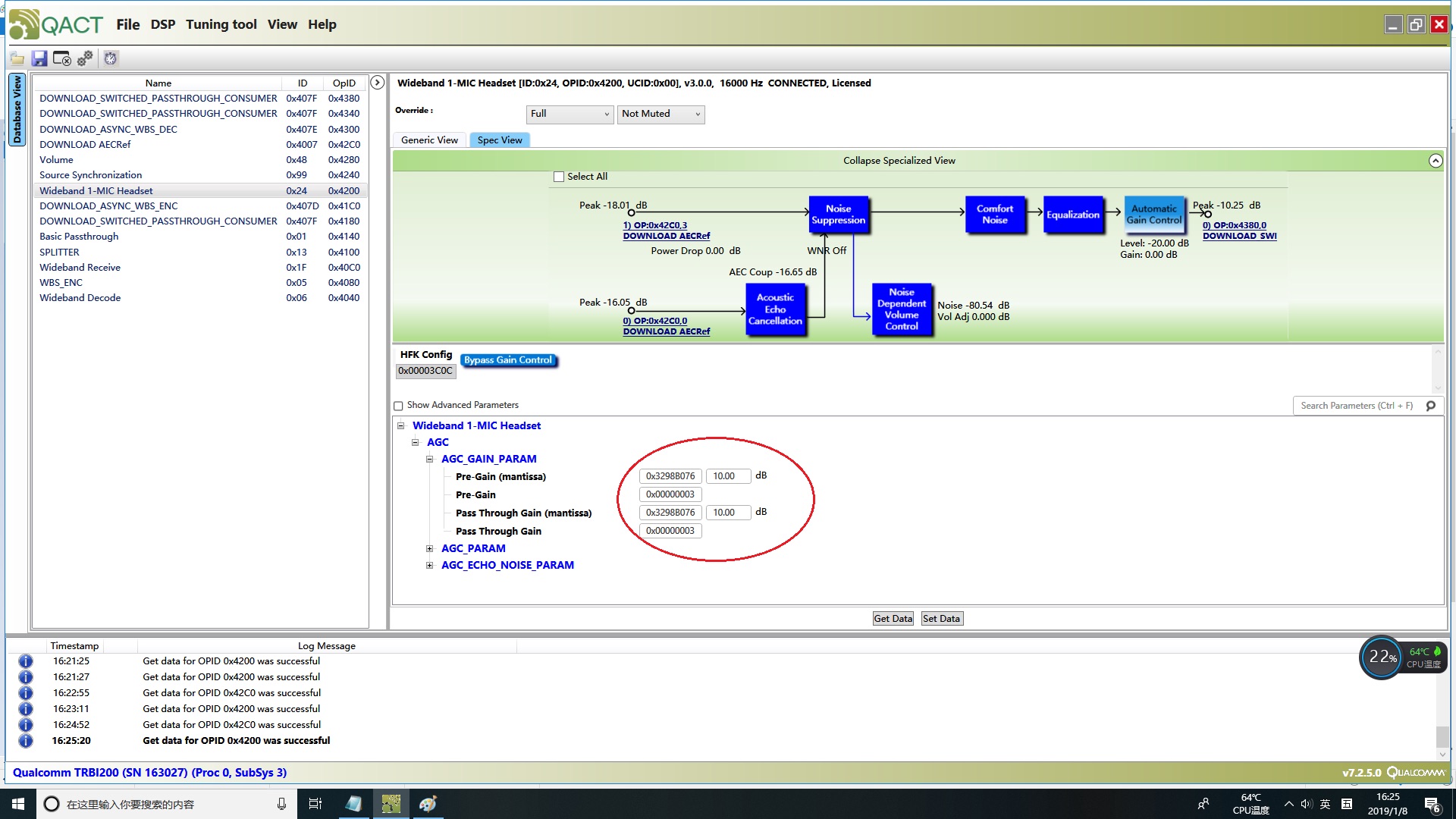Click the QACT application logo
Viewport: 1456px width, 819px height.
(x=55, y=24)
